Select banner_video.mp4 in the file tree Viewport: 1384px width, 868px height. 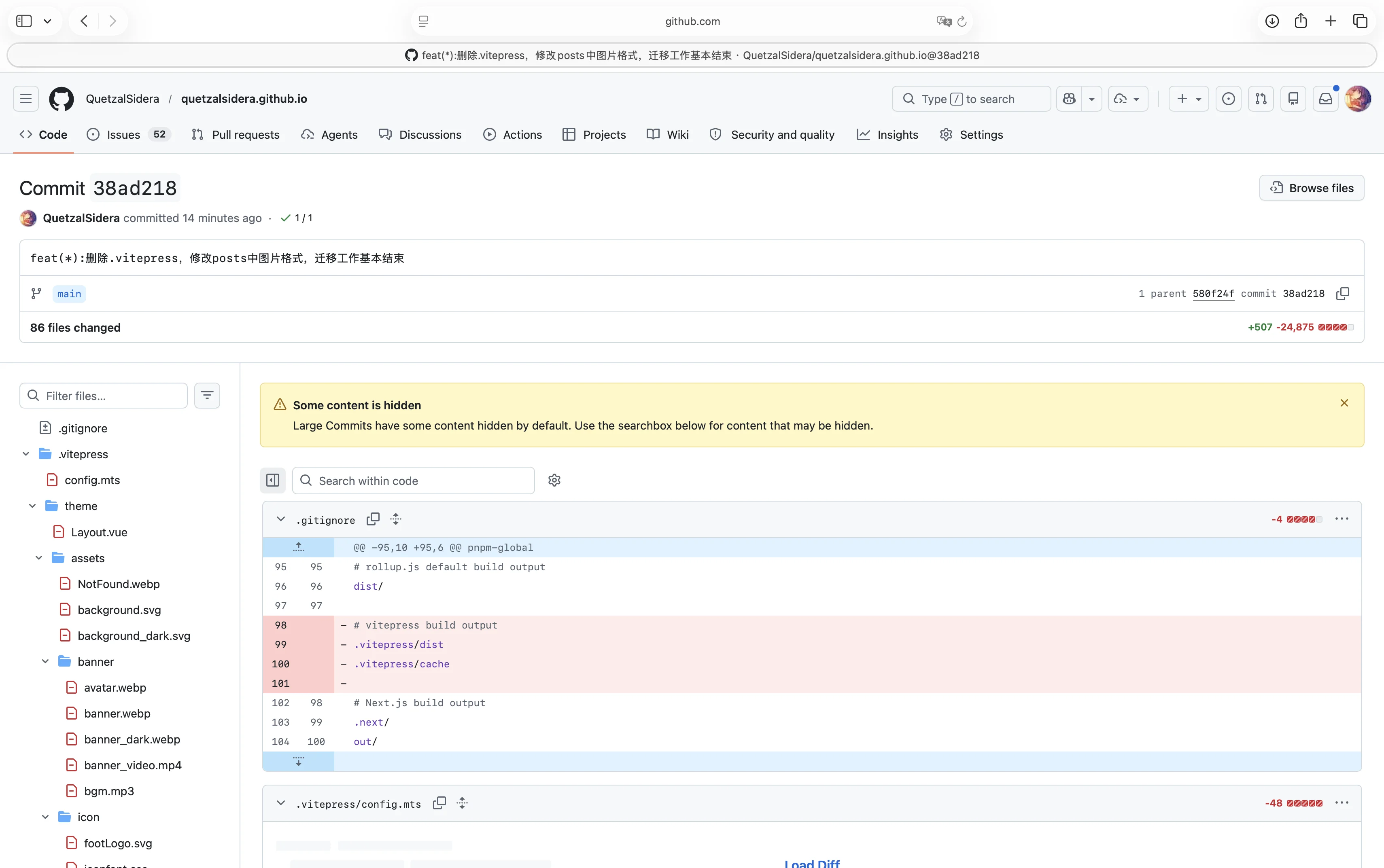[133, 765]
